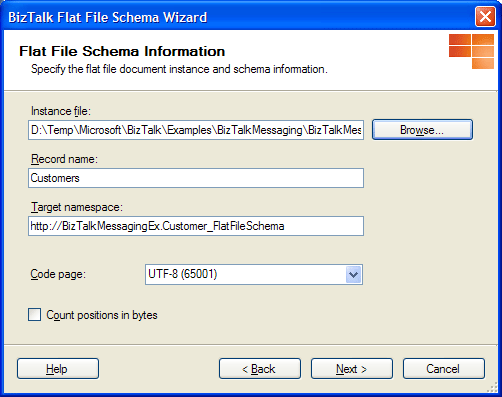The height and width of the screenshot is (397, 502).
Task: Click the 'Count positions in bytes' label text
Action: 102,315
